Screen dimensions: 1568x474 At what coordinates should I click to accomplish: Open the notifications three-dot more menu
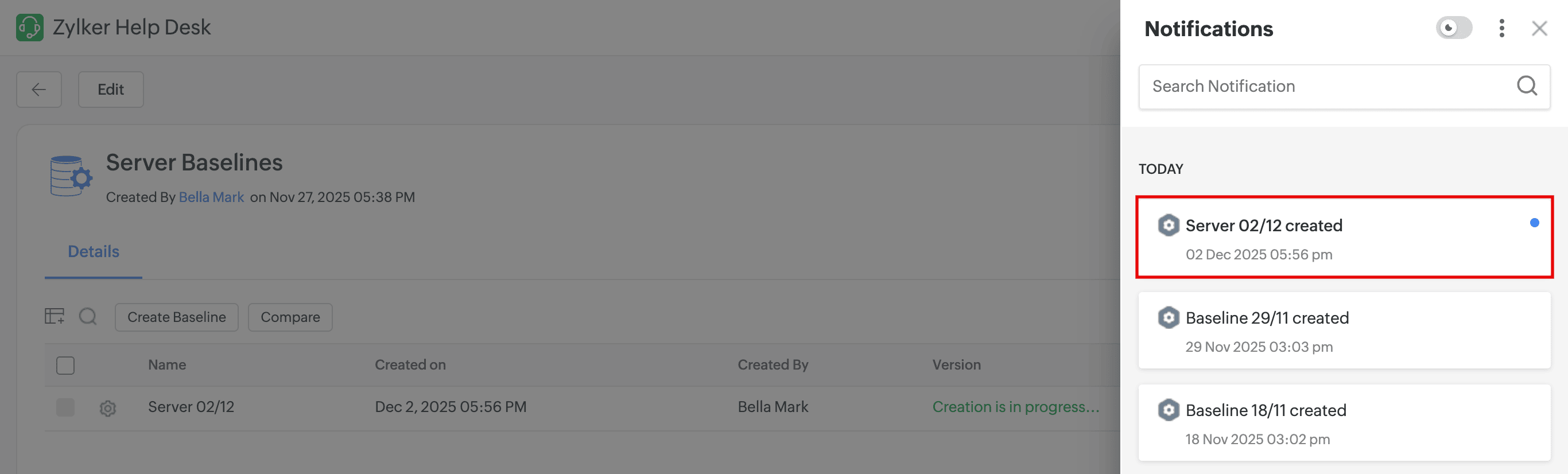pos(1501,29)
